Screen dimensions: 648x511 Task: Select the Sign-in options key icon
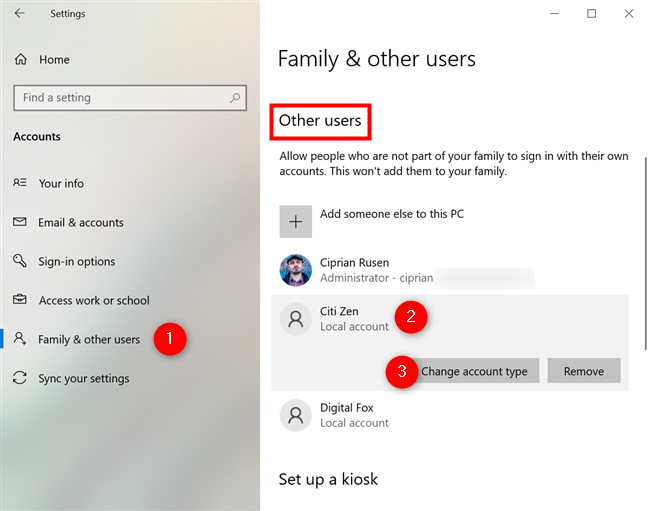pos(20,261)
